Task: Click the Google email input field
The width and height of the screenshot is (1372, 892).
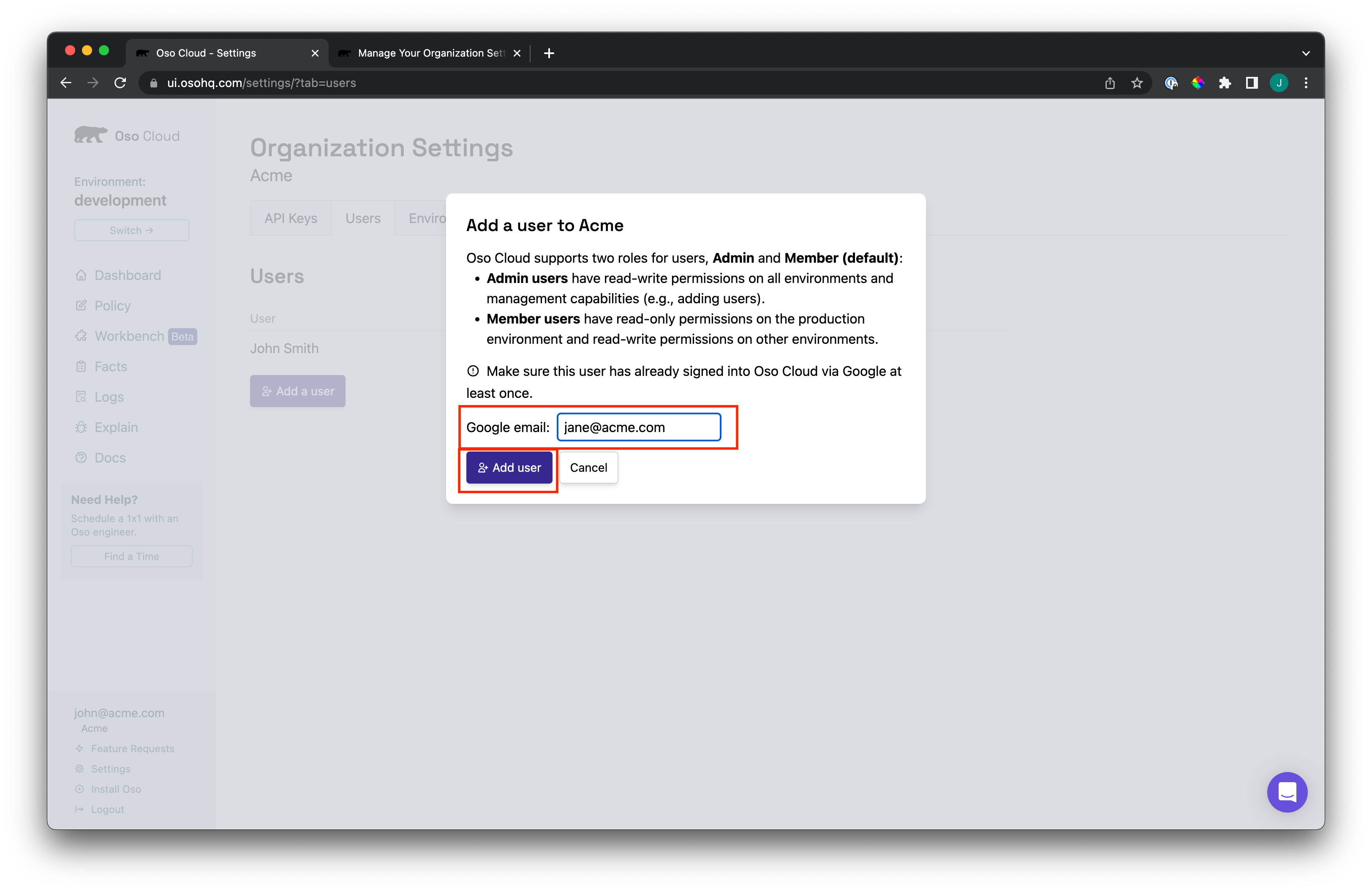Action: pyautogui.click(x=638, y=427)
